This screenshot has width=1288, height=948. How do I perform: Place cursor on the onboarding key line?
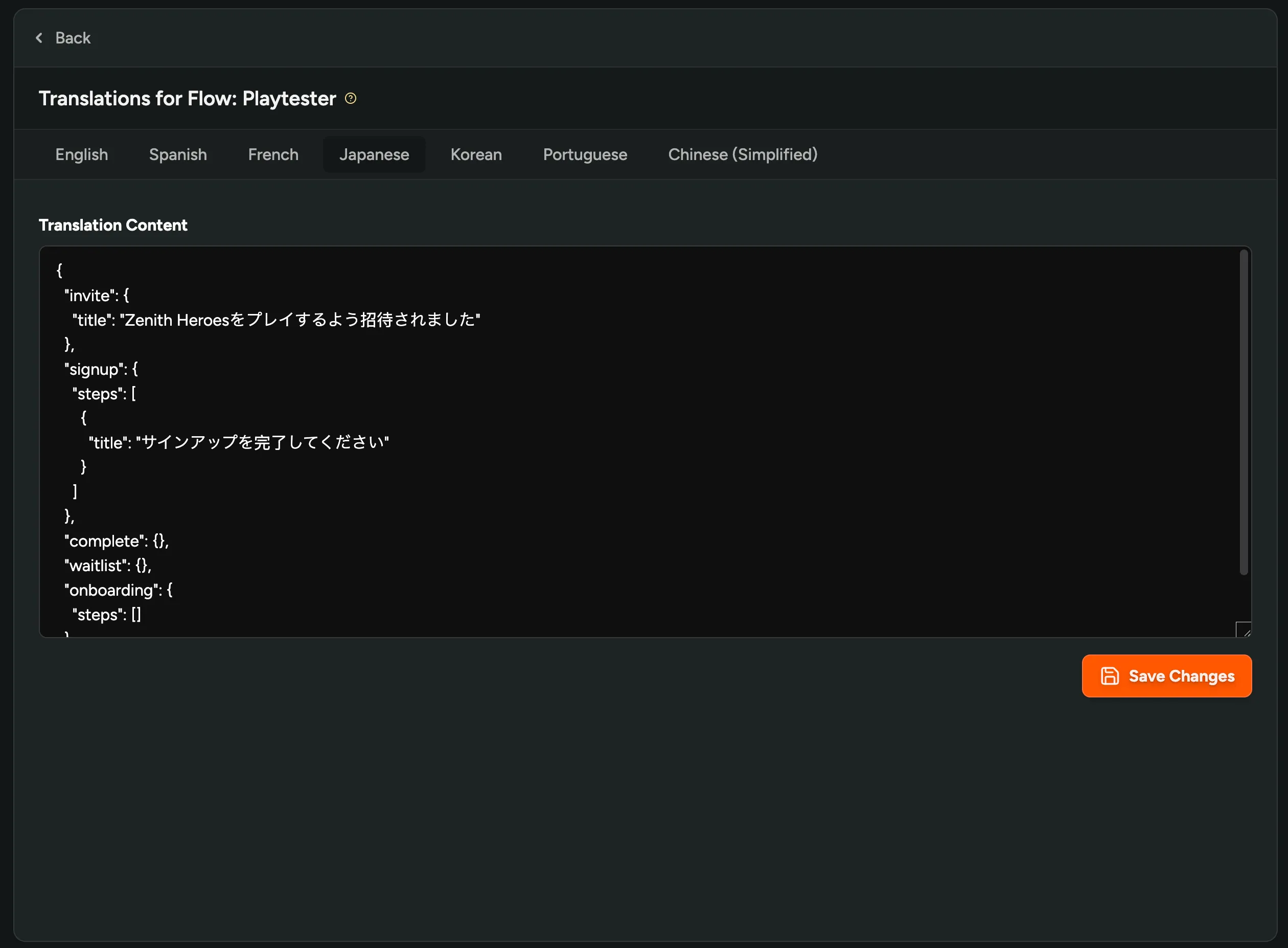click(118, 590)
